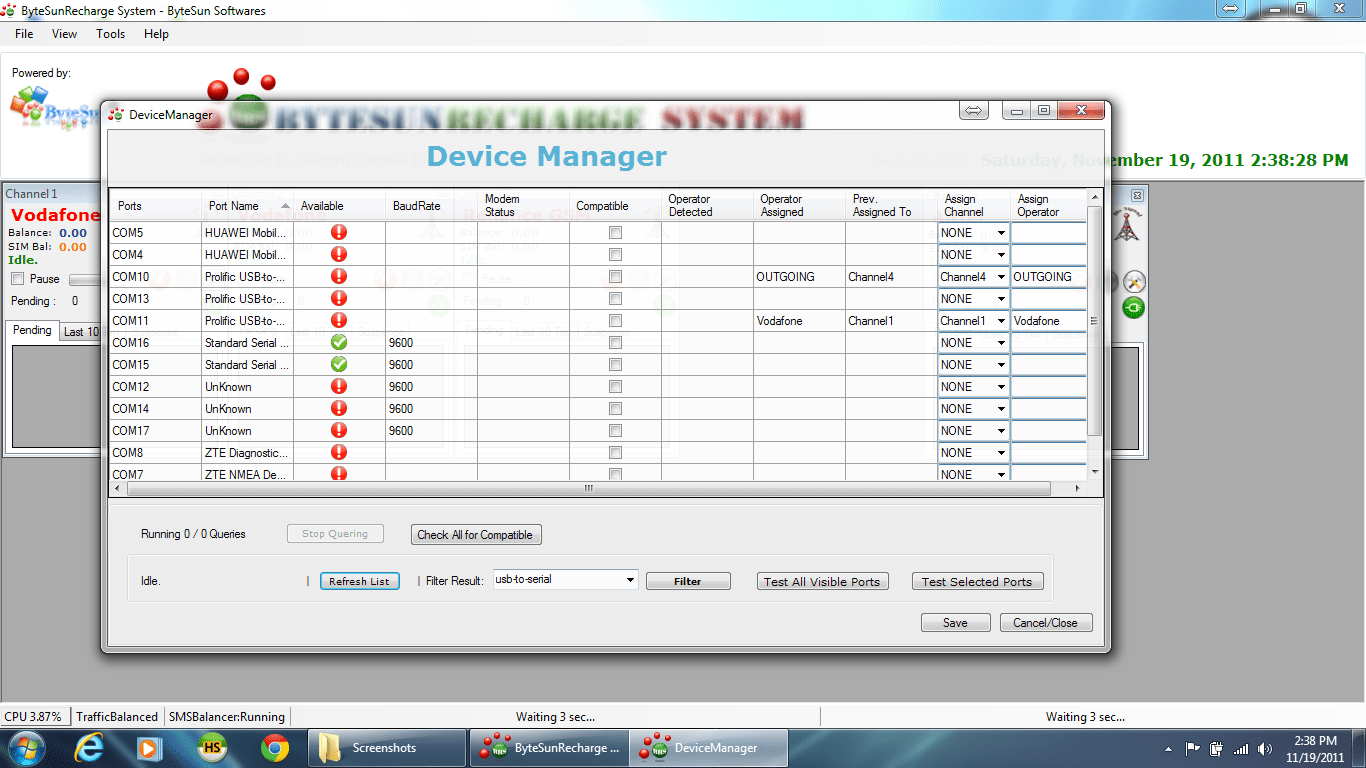This screenshot has height=768, width=1366.
Task: Enable the Pause checkbox in Channel 1
Action: tap(17, 279)
